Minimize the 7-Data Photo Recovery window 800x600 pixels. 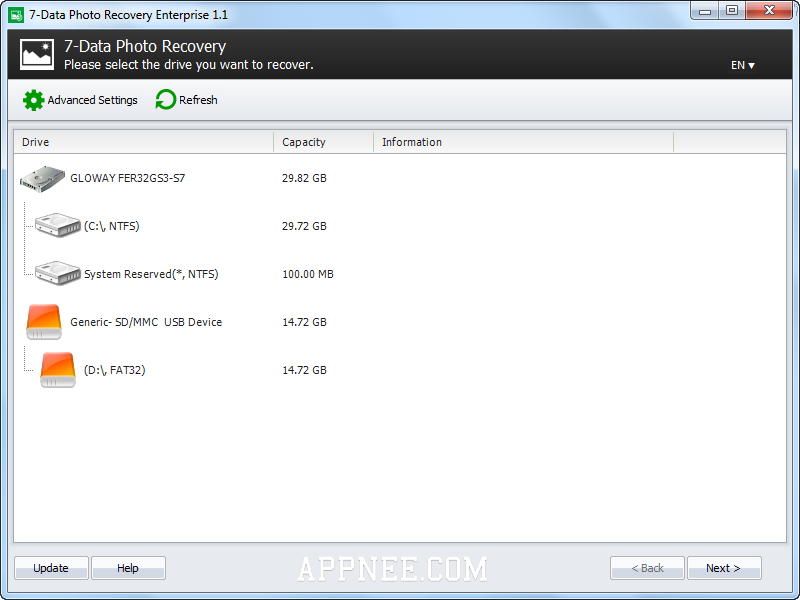[x=705, y=11]
